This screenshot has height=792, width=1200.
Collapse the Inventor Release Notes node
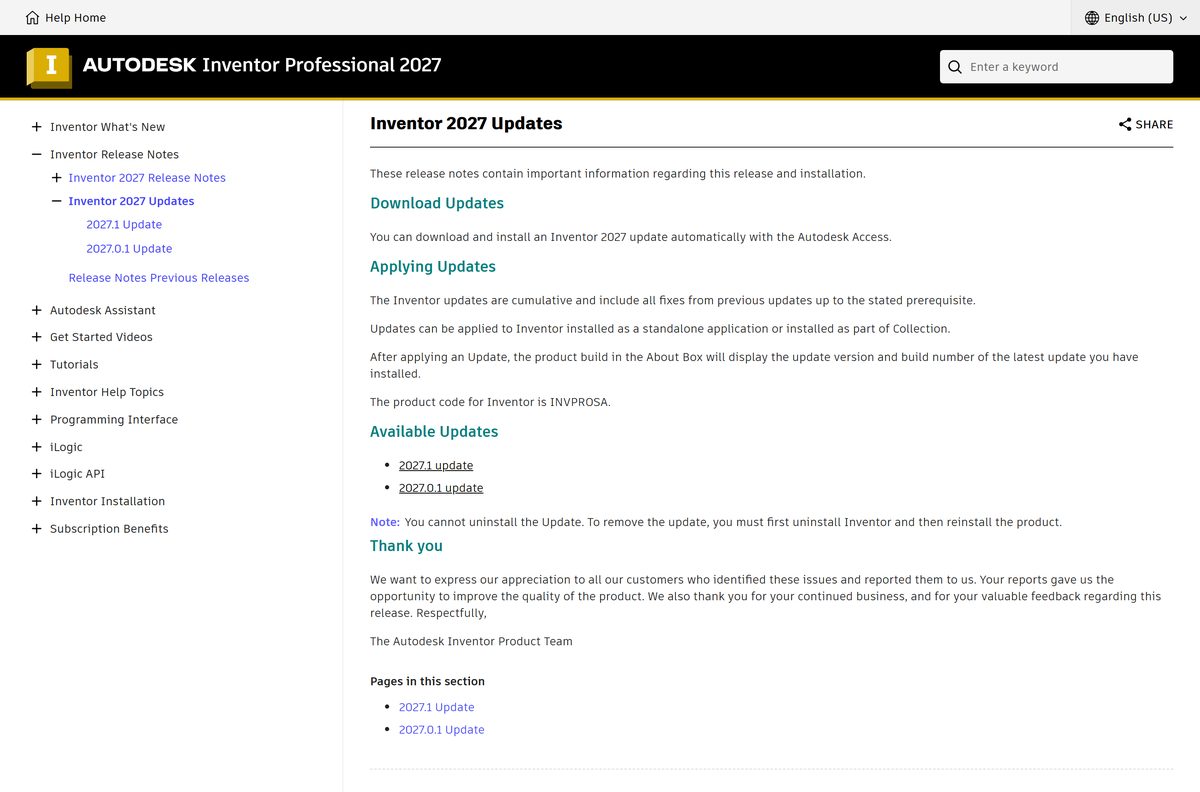pos(37,155)
